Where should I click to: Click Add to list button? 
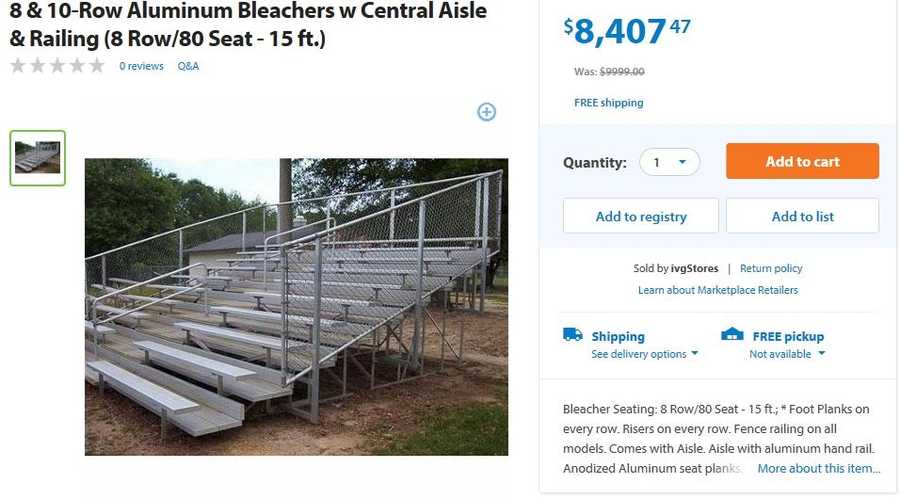[x=802, y=216]
